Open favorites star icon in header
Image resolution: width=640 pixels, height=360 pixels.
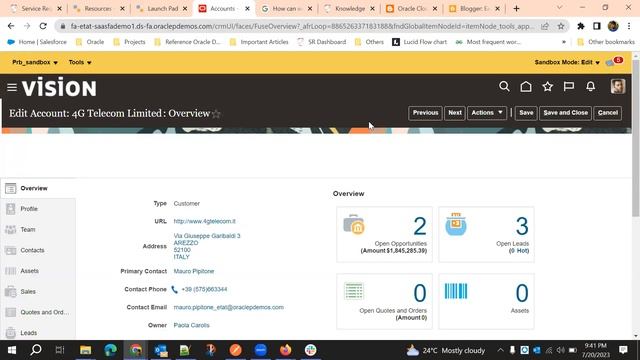547,87
